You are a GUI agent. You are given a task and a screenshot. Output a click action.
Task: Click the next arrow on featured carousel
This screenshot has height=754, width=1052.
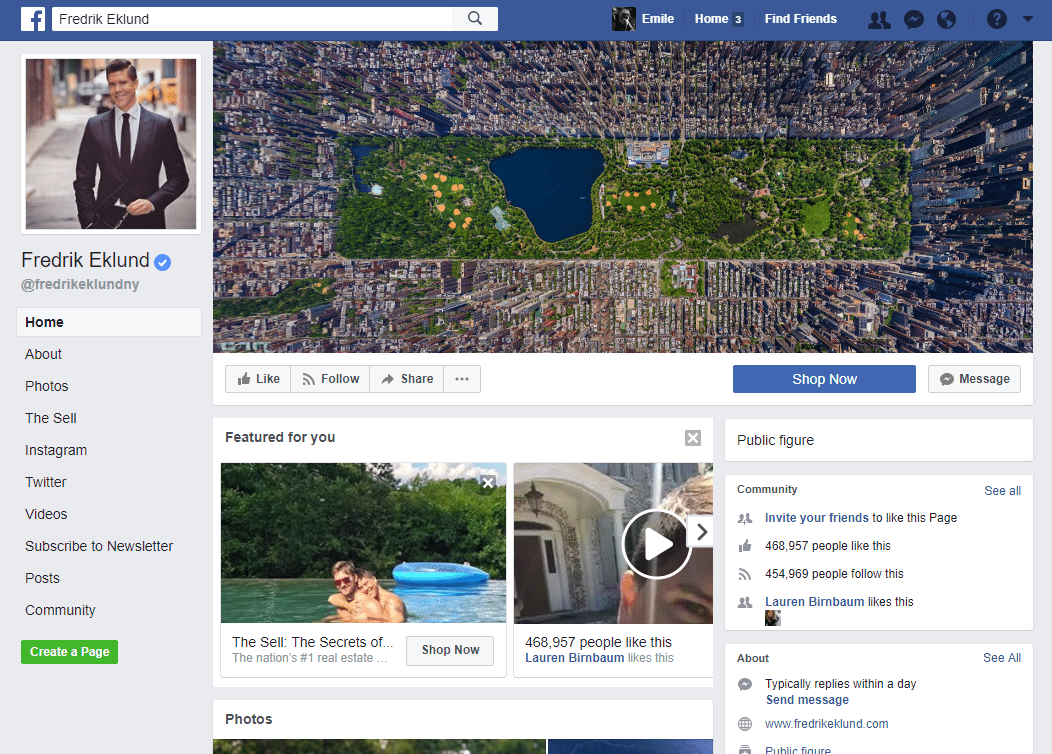[x=701, y=532]
